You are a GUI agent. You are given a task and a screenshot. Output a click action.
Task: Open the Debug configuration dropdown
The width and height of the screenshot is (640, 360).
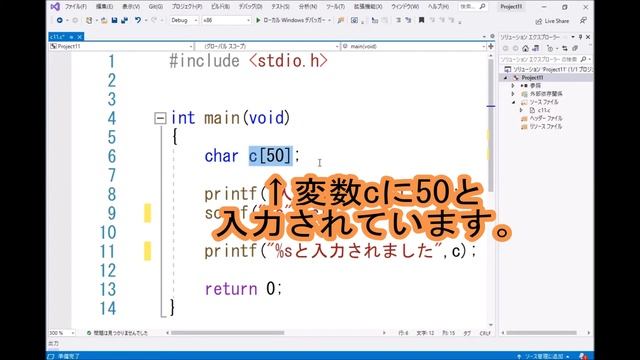point(184,20)
